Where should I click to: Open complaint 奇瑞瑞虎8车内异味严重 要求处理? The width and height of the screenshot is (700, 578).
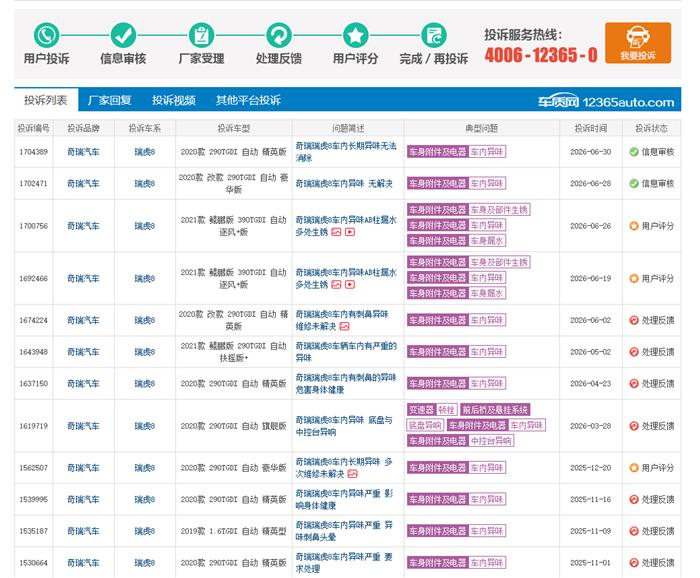point(344,563)
